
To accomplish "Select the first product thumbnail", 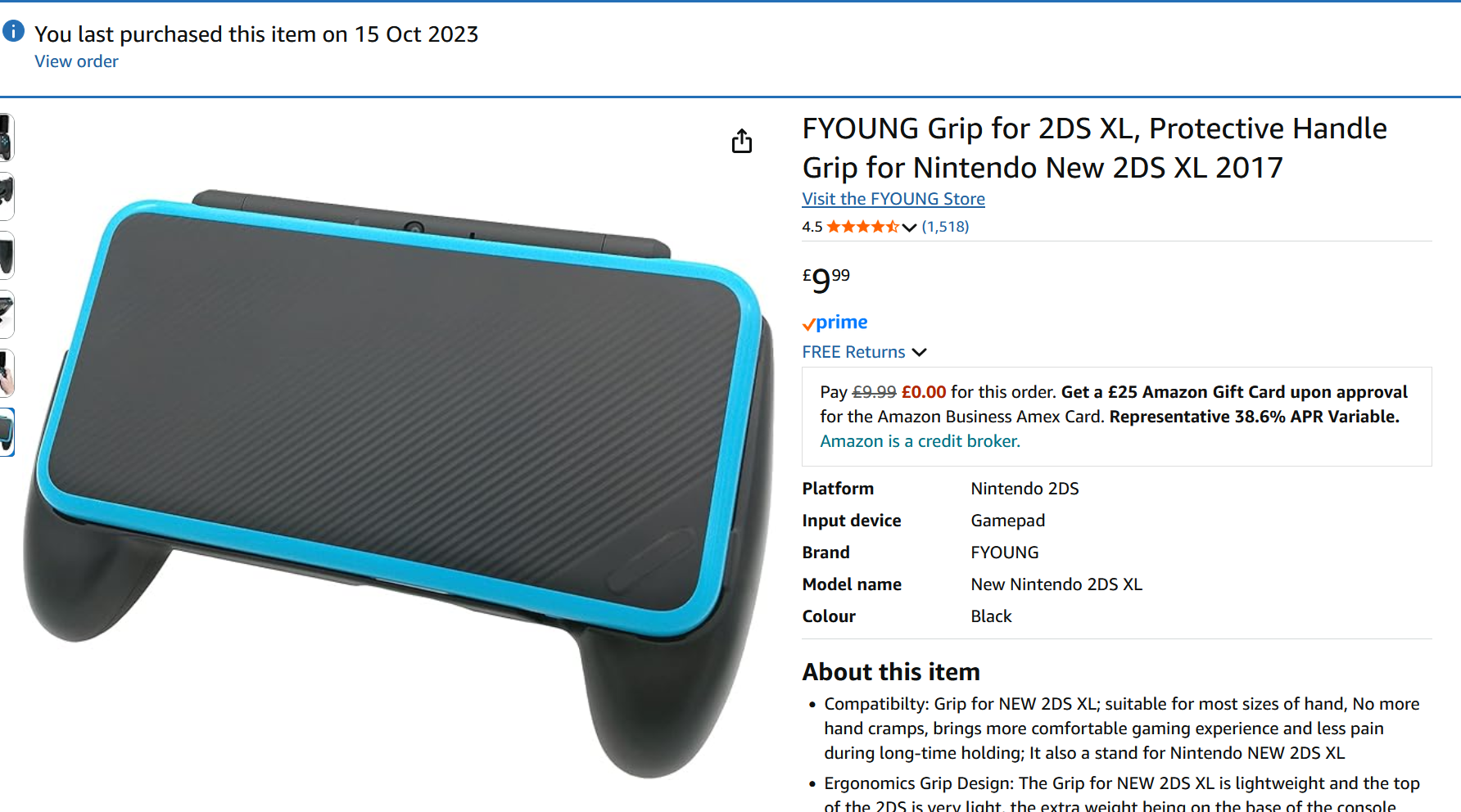I will 6,138.
